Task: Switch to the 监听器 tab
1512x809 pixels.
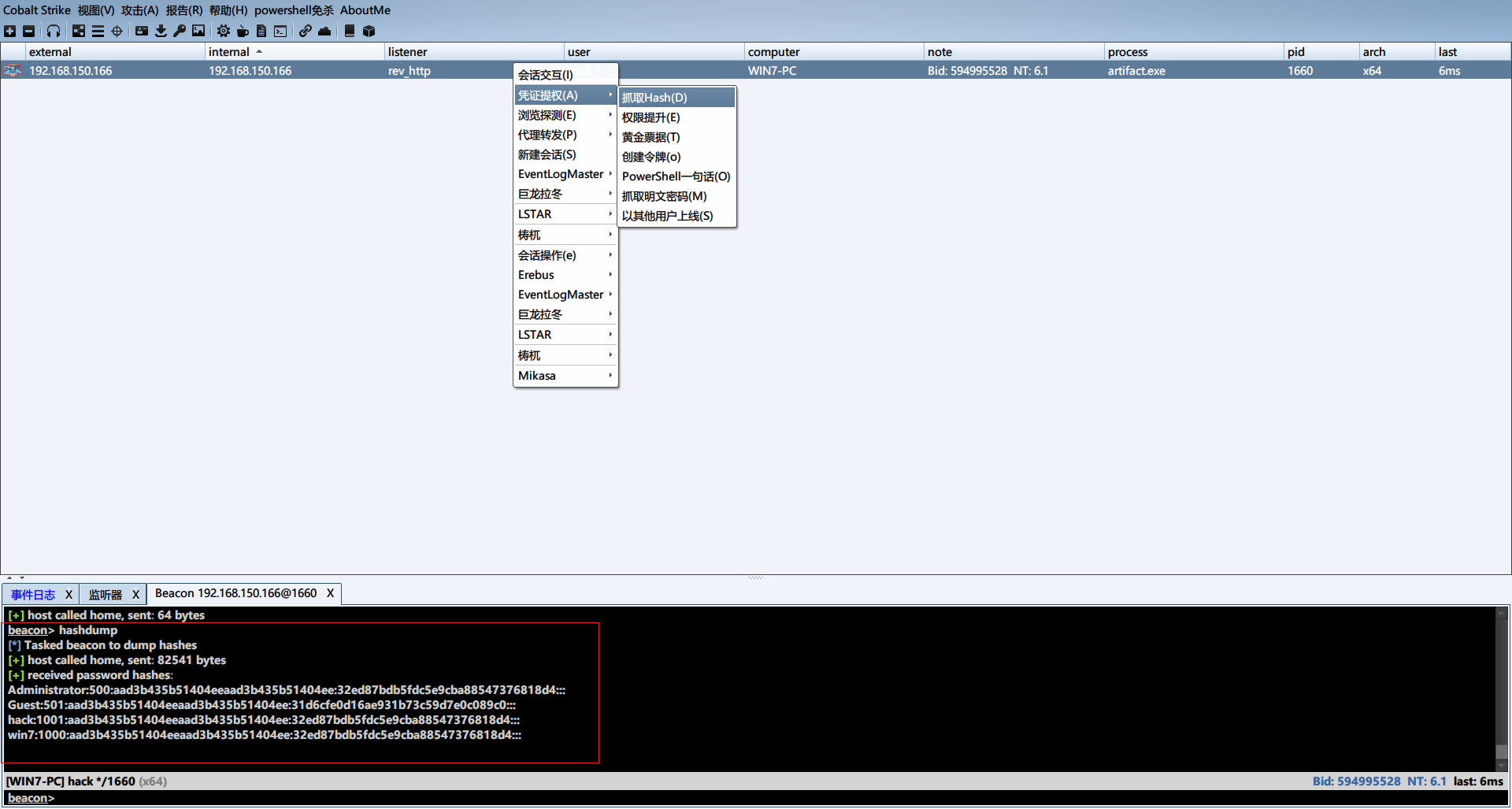Action: click(105, 595)
